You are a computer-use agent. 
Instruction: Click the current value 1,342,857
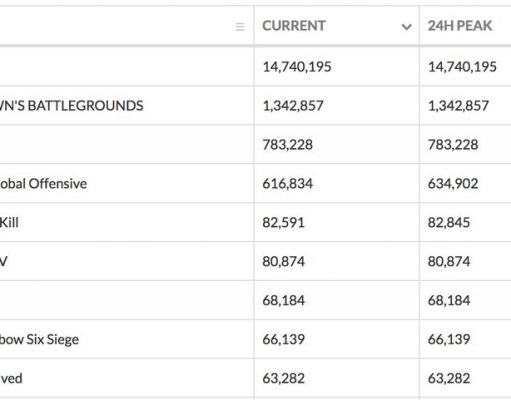293,106
